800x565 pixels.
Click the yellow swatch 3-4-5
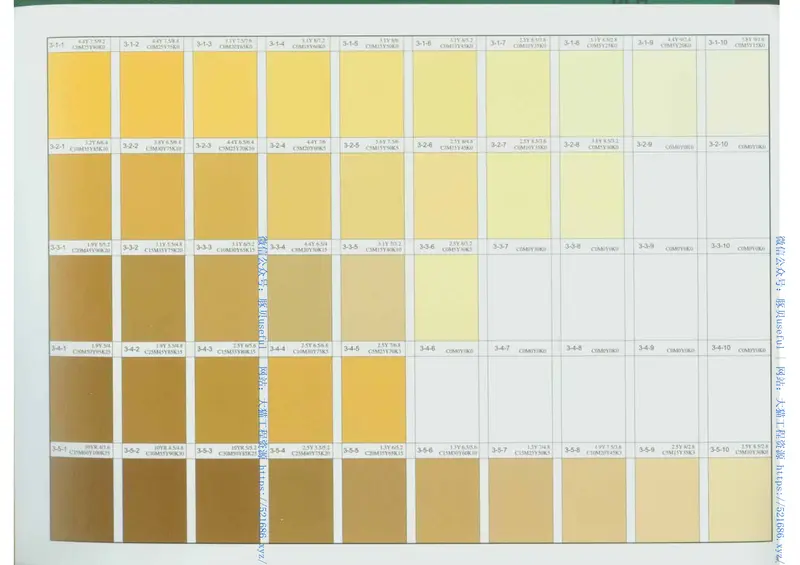373,399
